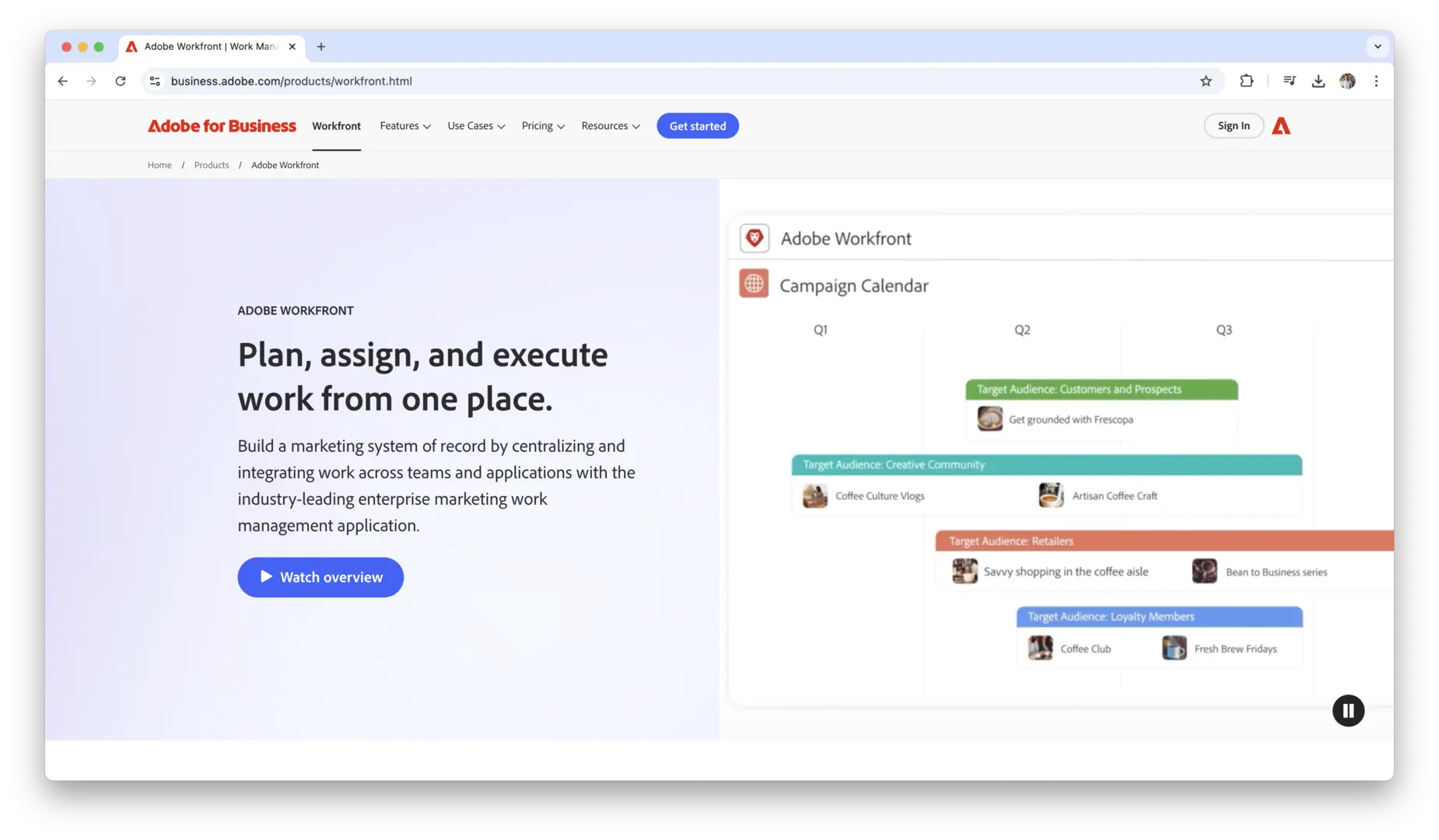Open the media control icon in toolbar
Image resolution: width=1439 pixels, height=840 pixels.
[x=1289, y=81]
